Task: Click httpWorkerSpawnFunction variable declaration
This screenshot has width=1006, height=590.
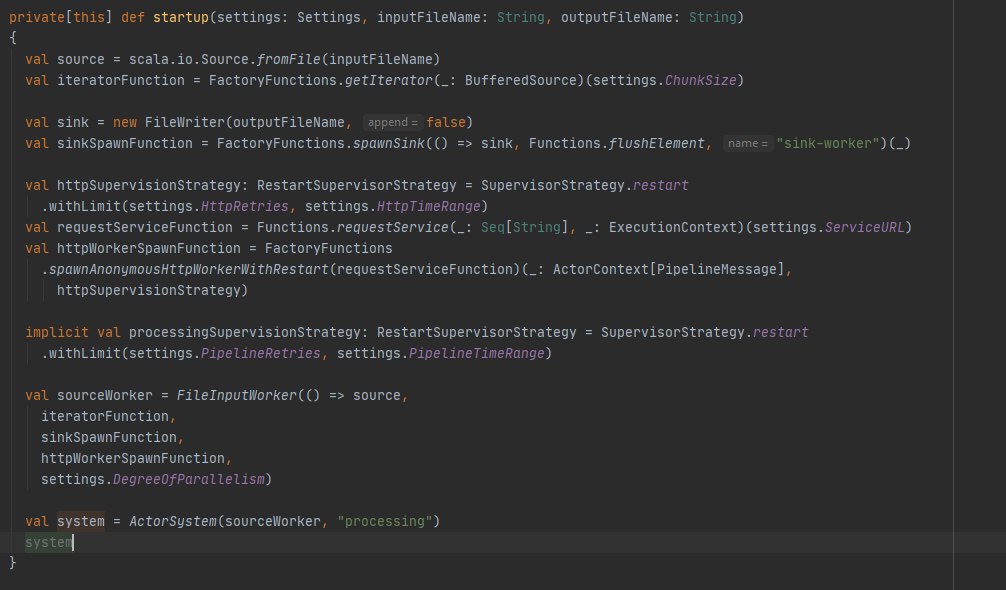Action: pos(148,248)
